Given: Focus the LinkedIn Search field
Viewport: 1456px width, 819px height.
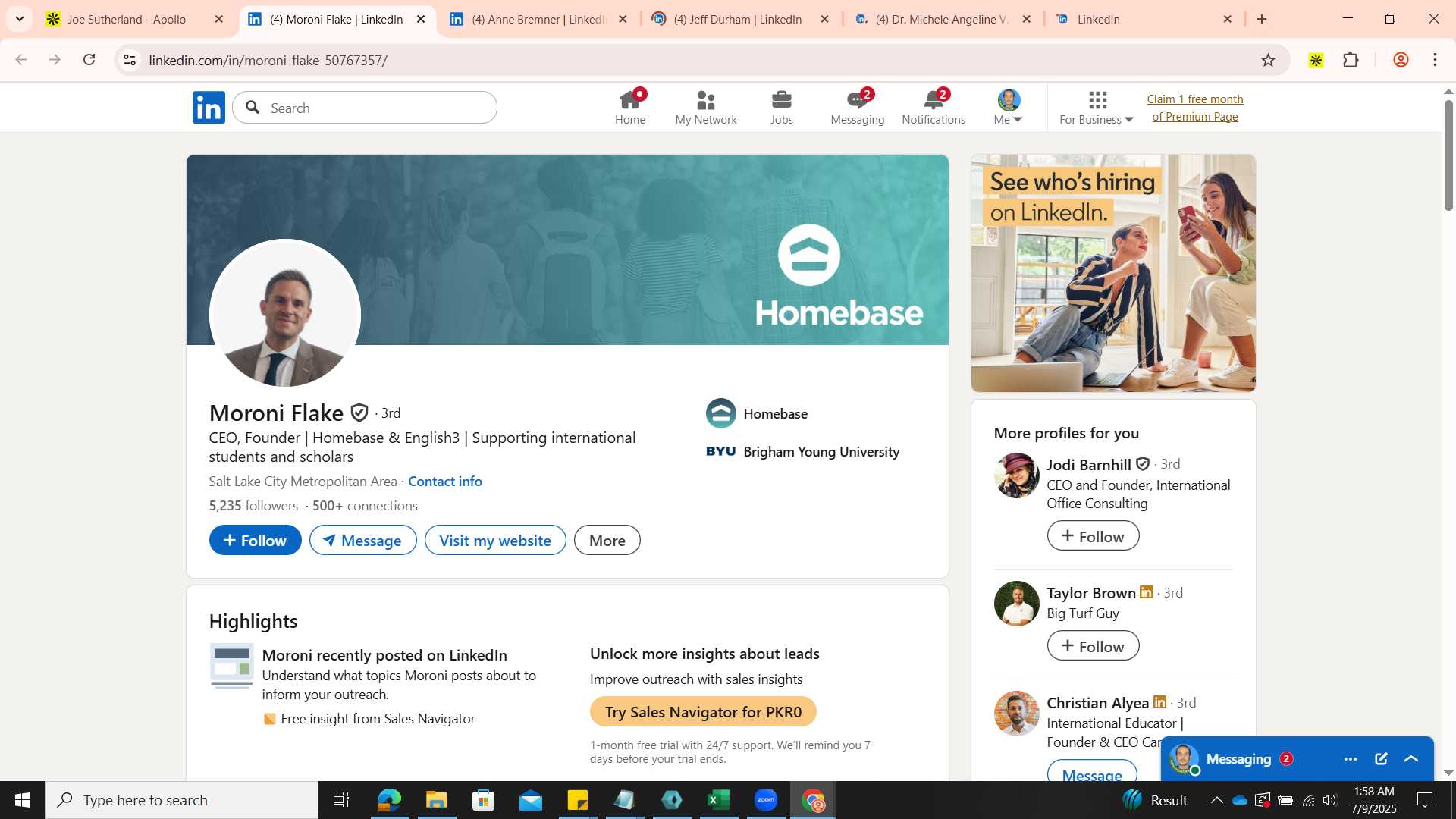Looking at the screenshot, I should (365, 108).
